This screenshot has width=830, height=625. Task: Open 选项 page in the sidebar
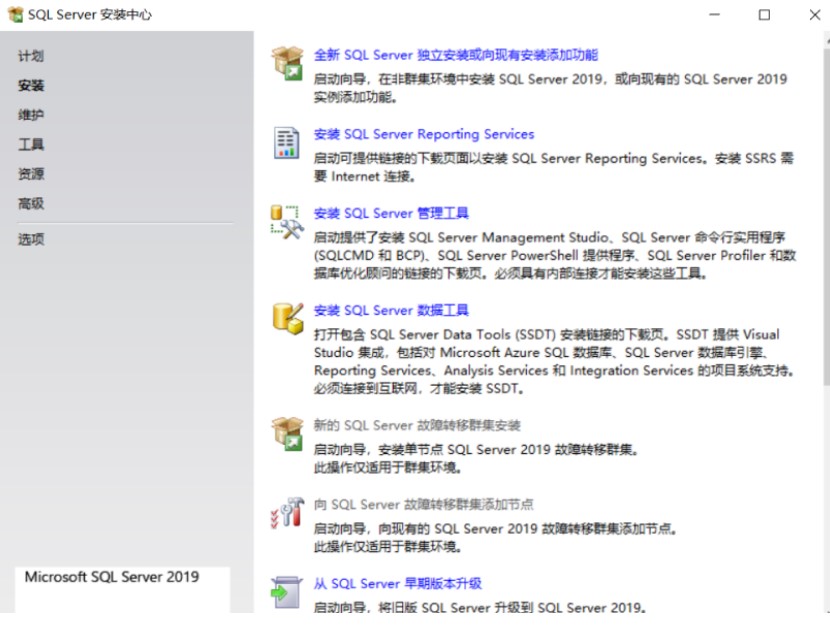(31, 240)
